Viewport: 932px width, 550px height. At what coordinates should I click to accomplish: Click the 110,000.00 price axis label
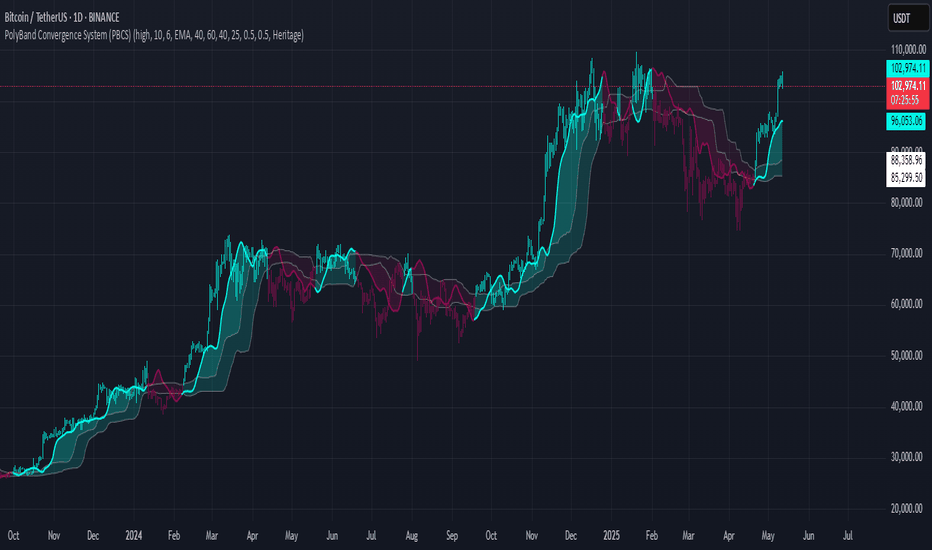pyautogui.click(x=908, y=49)
